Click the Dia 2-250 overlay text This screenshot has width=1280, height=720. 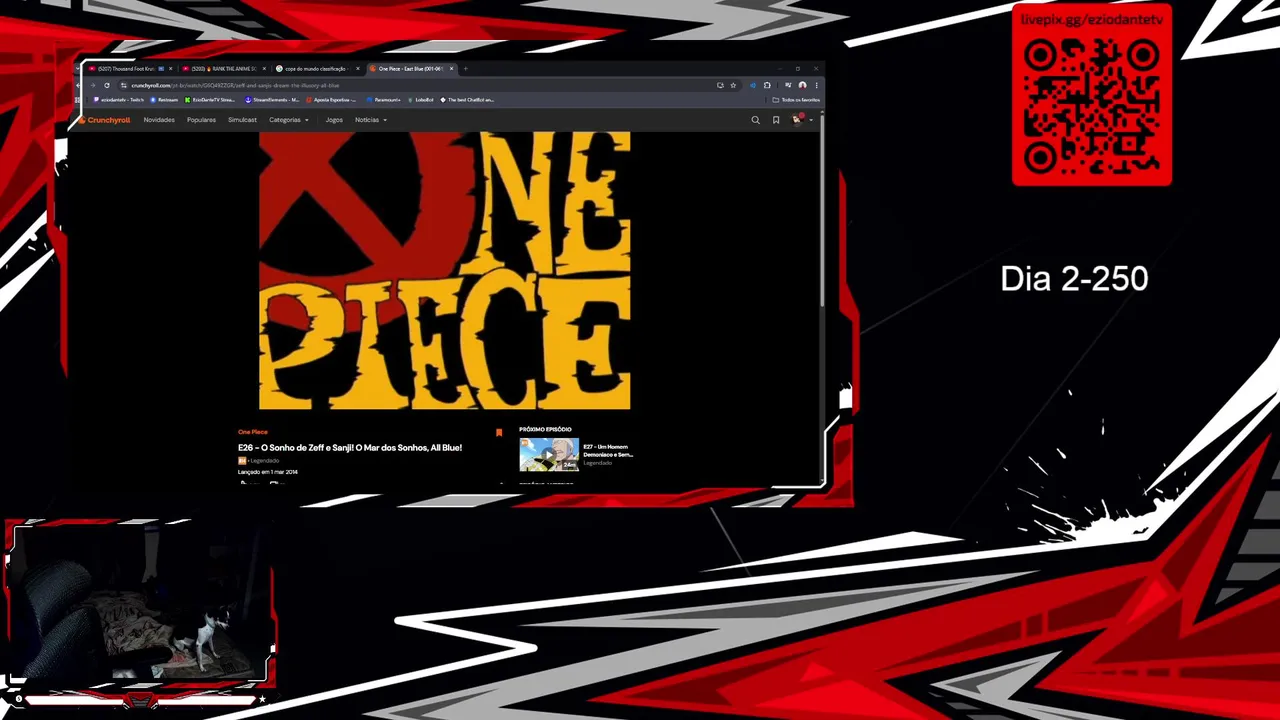click(x=1074, y=279)
